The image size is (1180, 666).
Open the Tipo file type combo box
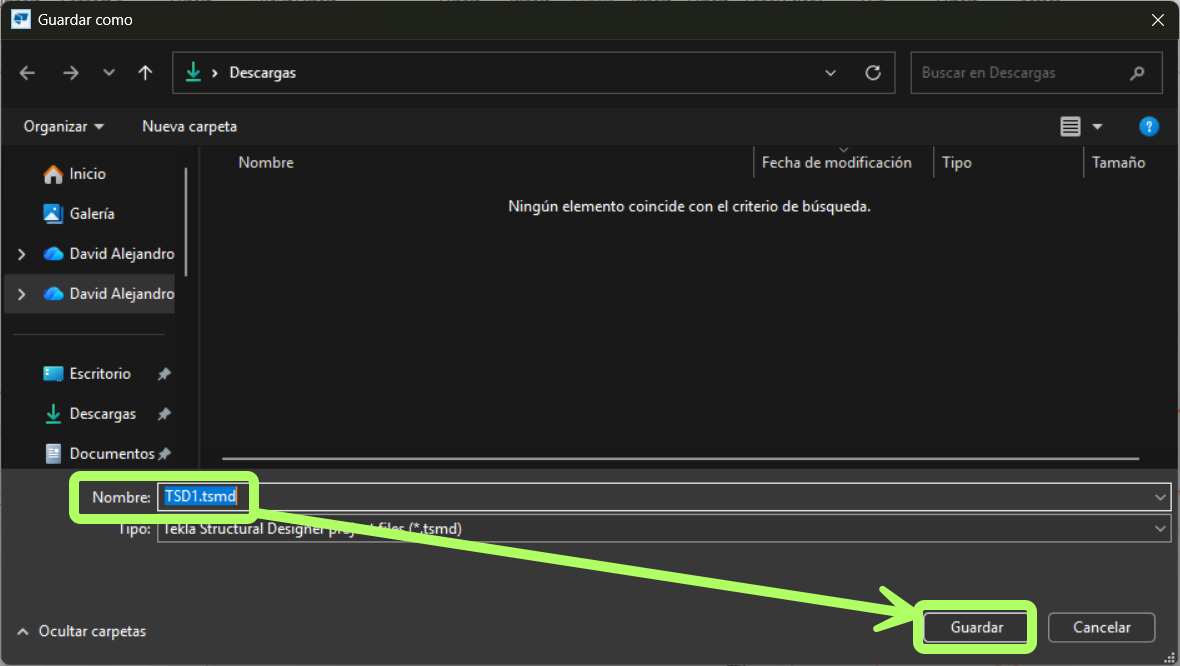pyautogui.click(x=664, y=529)
